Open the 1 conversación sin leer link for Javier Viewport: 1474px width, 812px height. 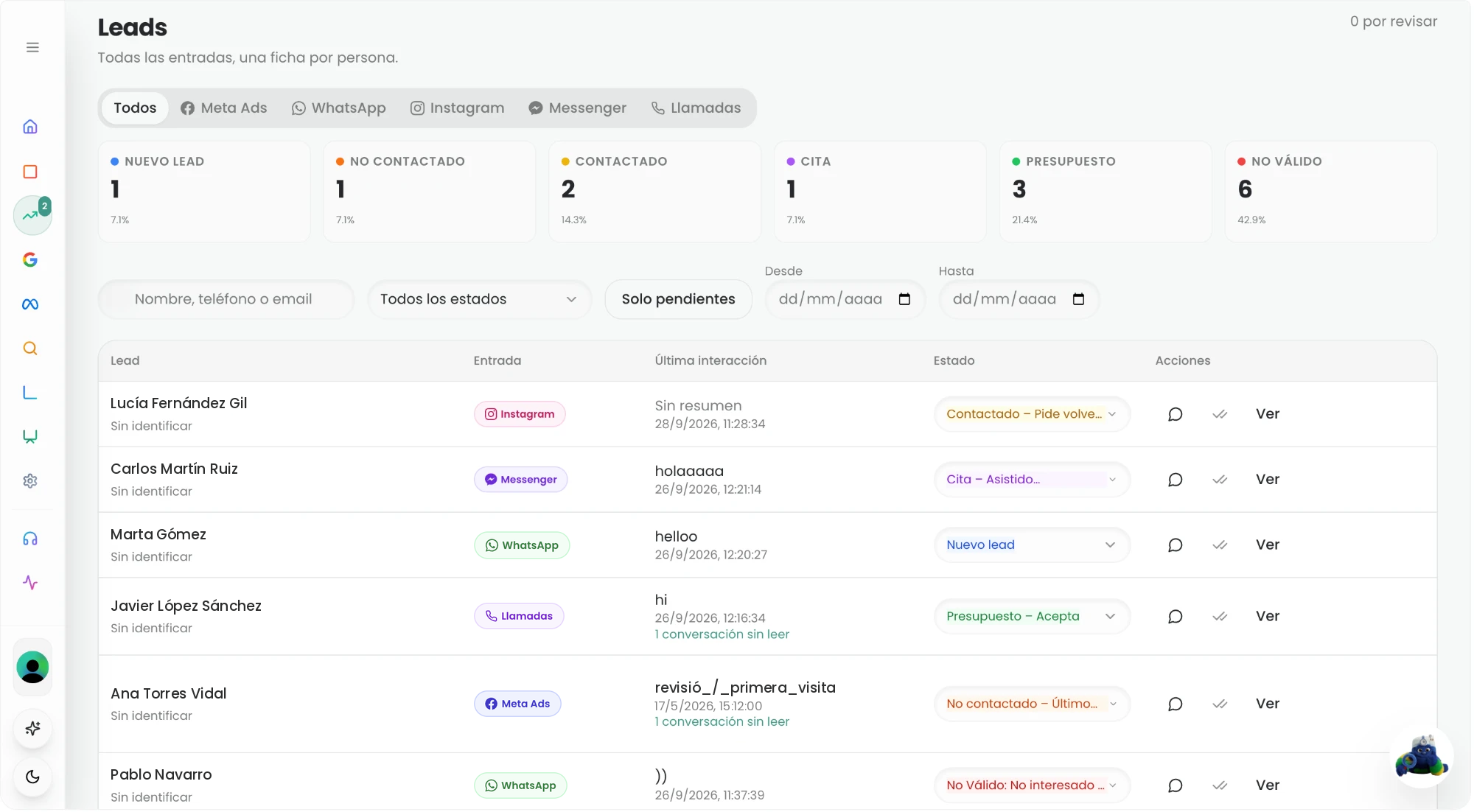[x=722, y=636]
